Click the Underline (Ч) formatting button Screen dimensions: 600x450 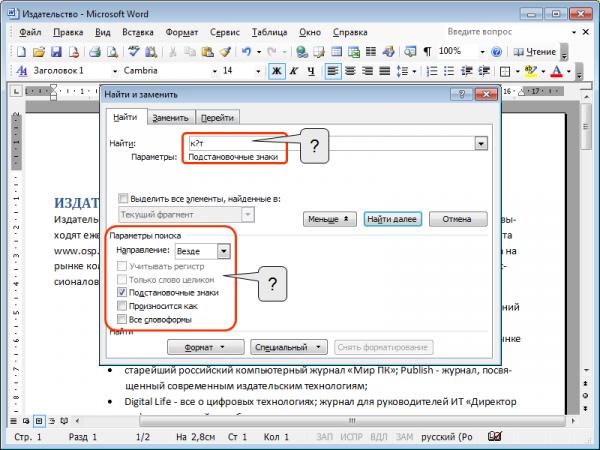tap(311, 71)
